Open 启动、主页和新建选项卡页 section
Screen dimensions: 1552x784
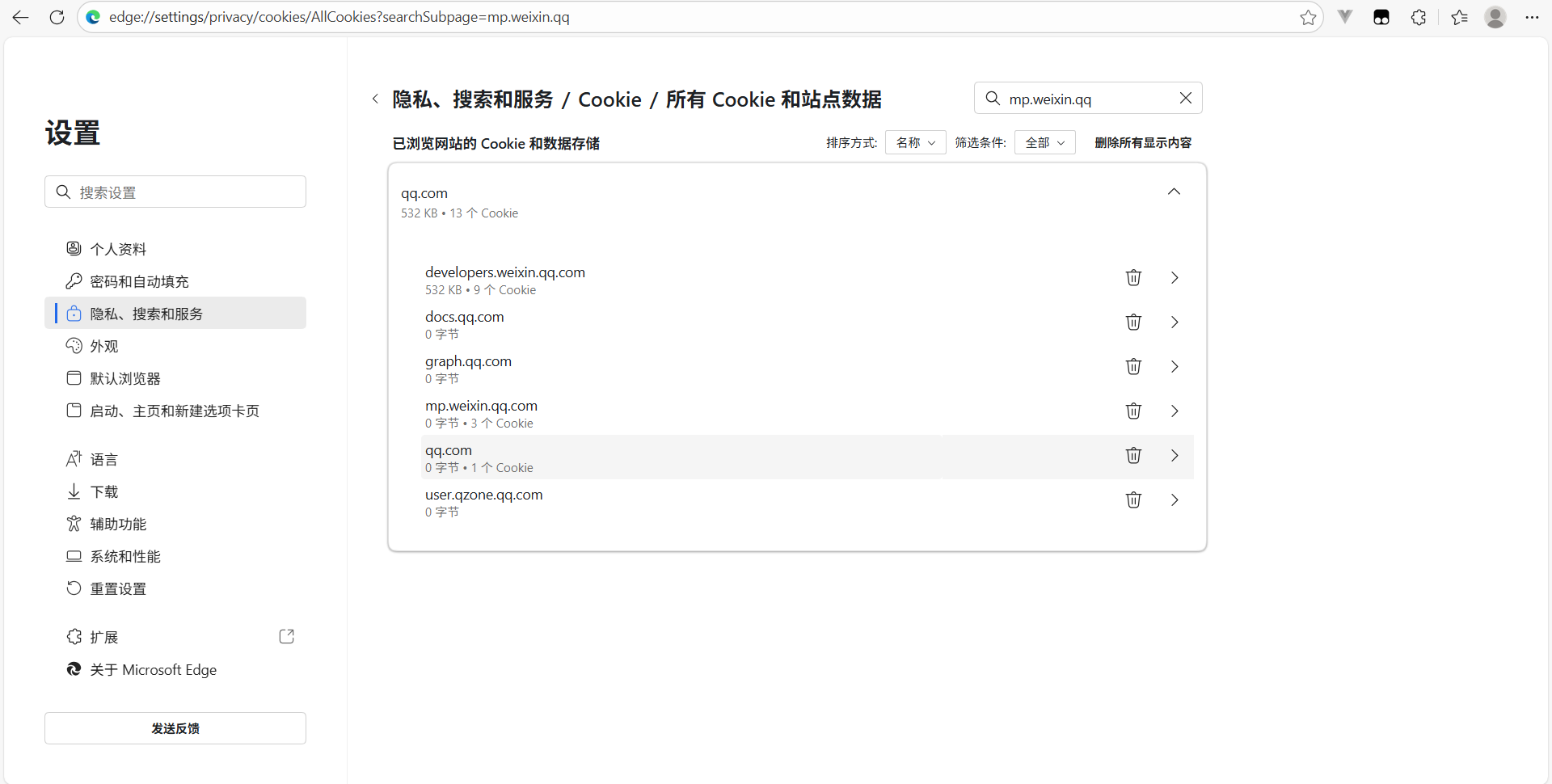[175, 411]
